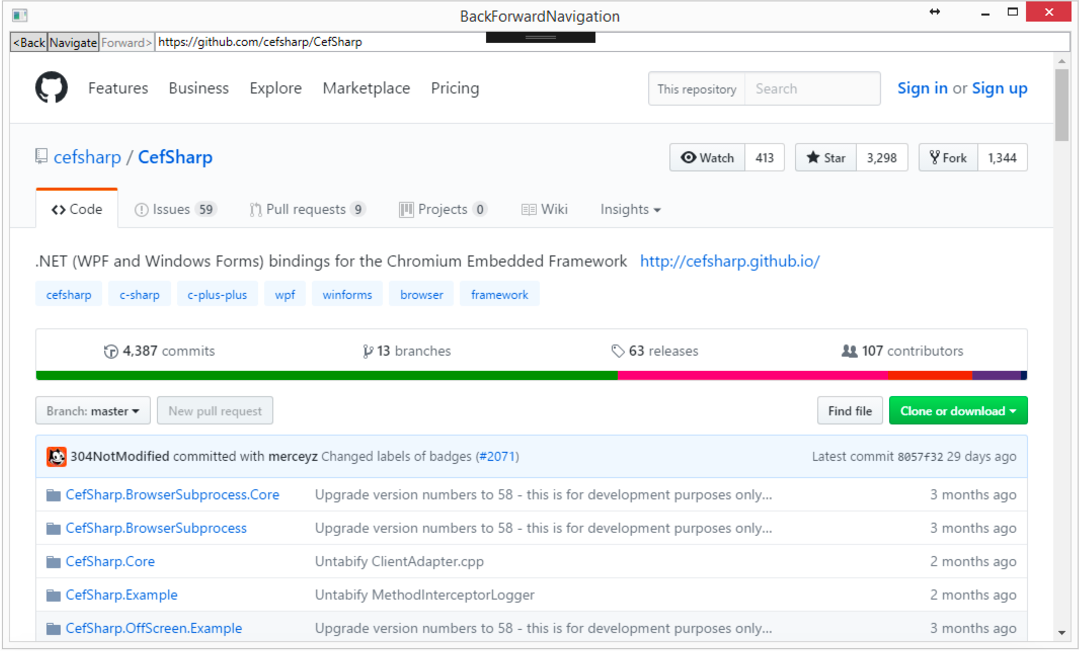Screen dimensions: 1081x651
Task: Select the wpf topic tag
Action: tap(285, 294)
